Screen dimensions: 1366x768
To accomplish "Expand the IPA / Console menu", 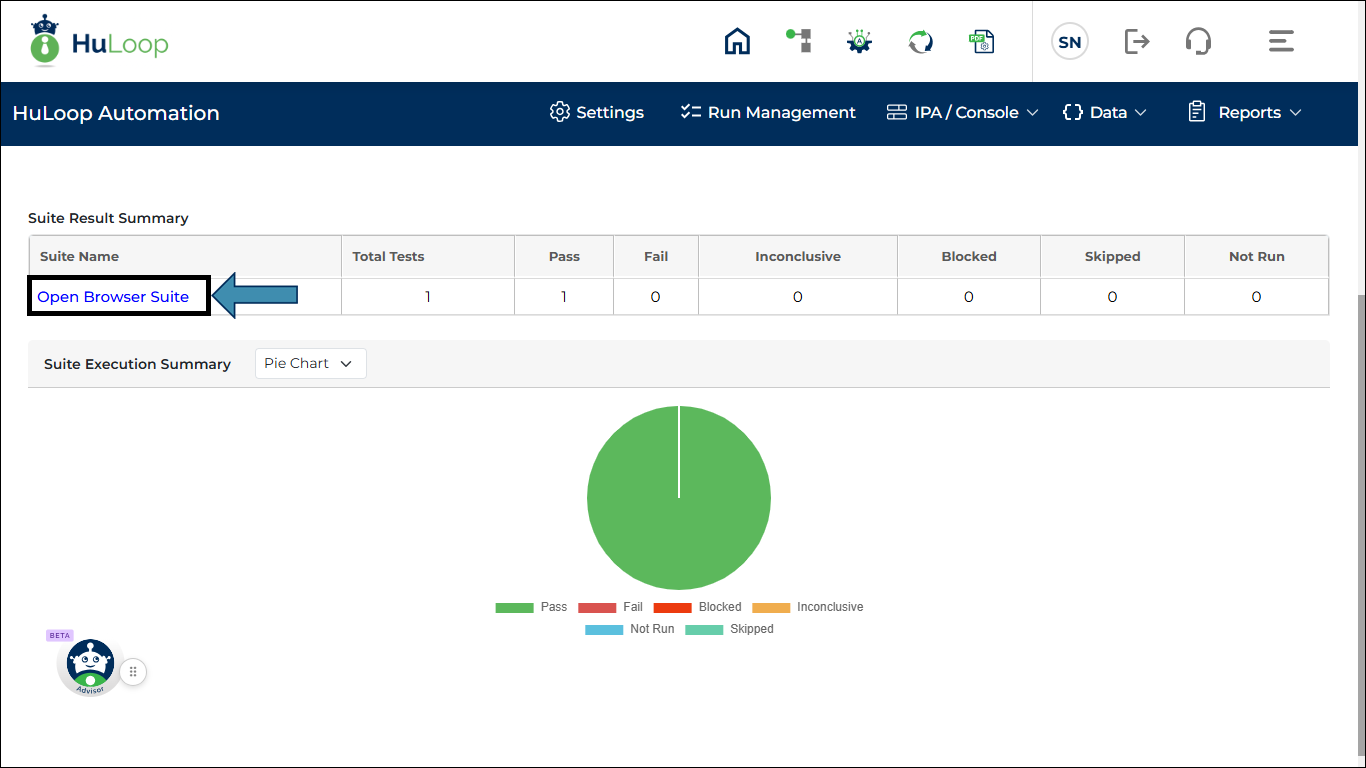I will pyautogui.click(x=962, y=113).
